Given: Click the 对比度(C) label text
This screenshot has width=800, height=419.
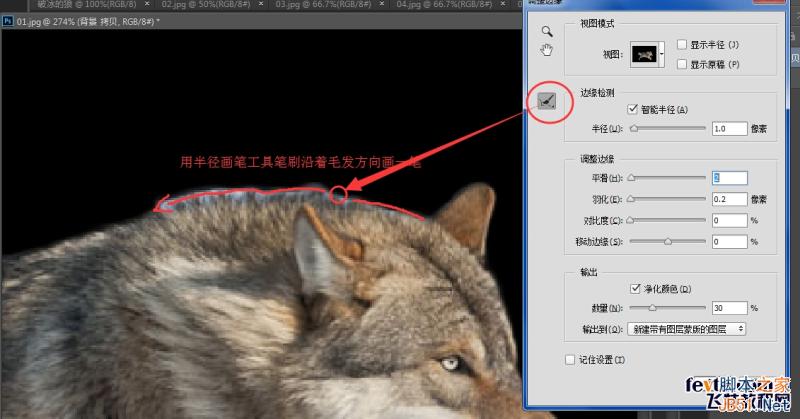Looking at the screenshot, I should [603, 220].
